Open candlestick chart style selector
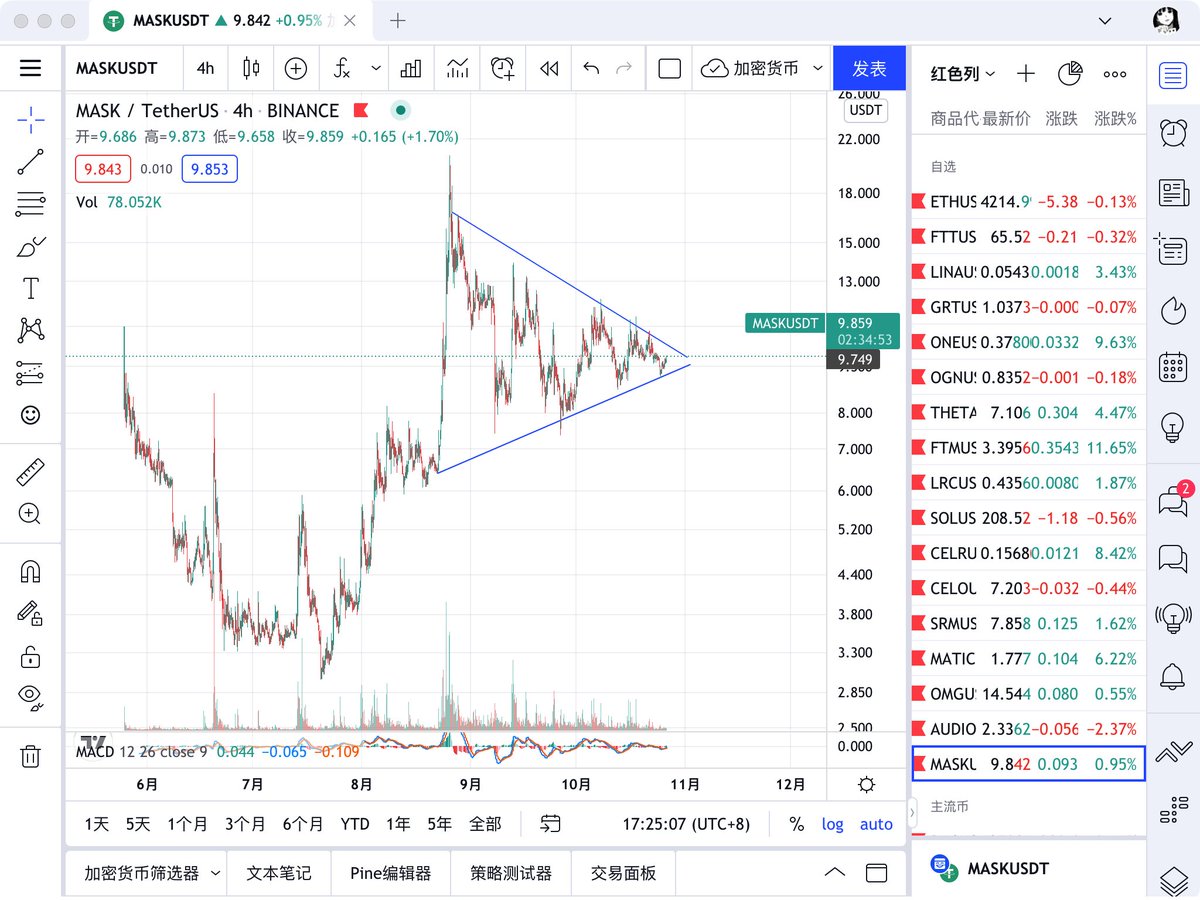1200x900 pixels. (250, 68)
